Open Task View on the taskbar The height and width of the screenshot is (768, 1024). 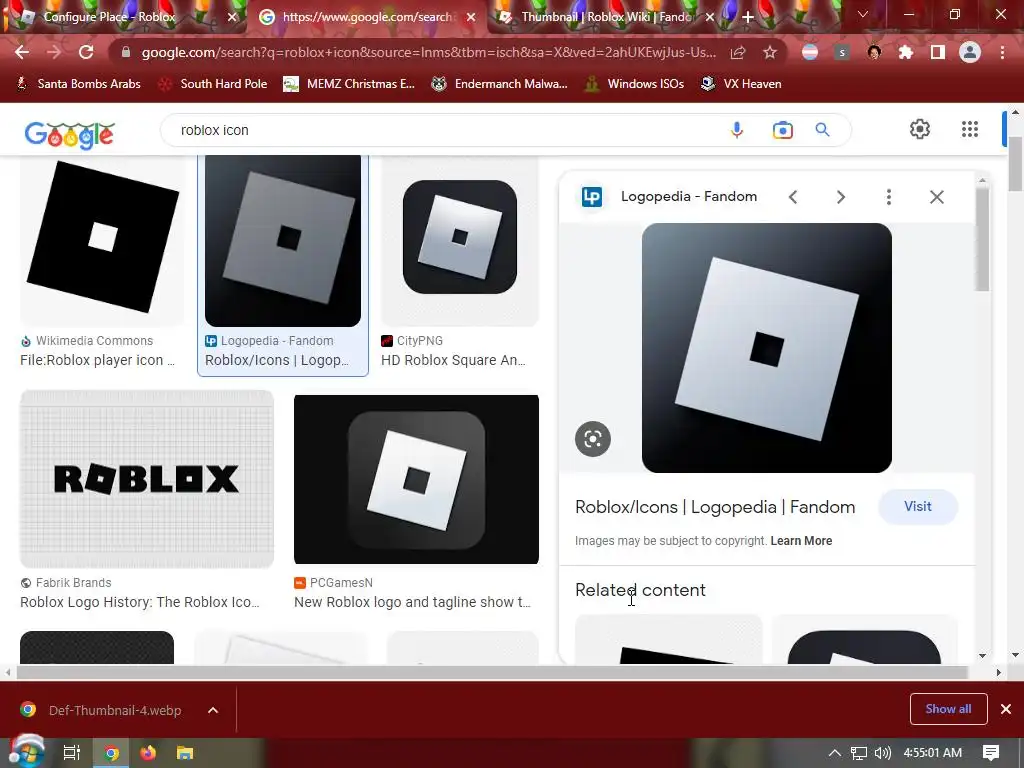point(71,753)
